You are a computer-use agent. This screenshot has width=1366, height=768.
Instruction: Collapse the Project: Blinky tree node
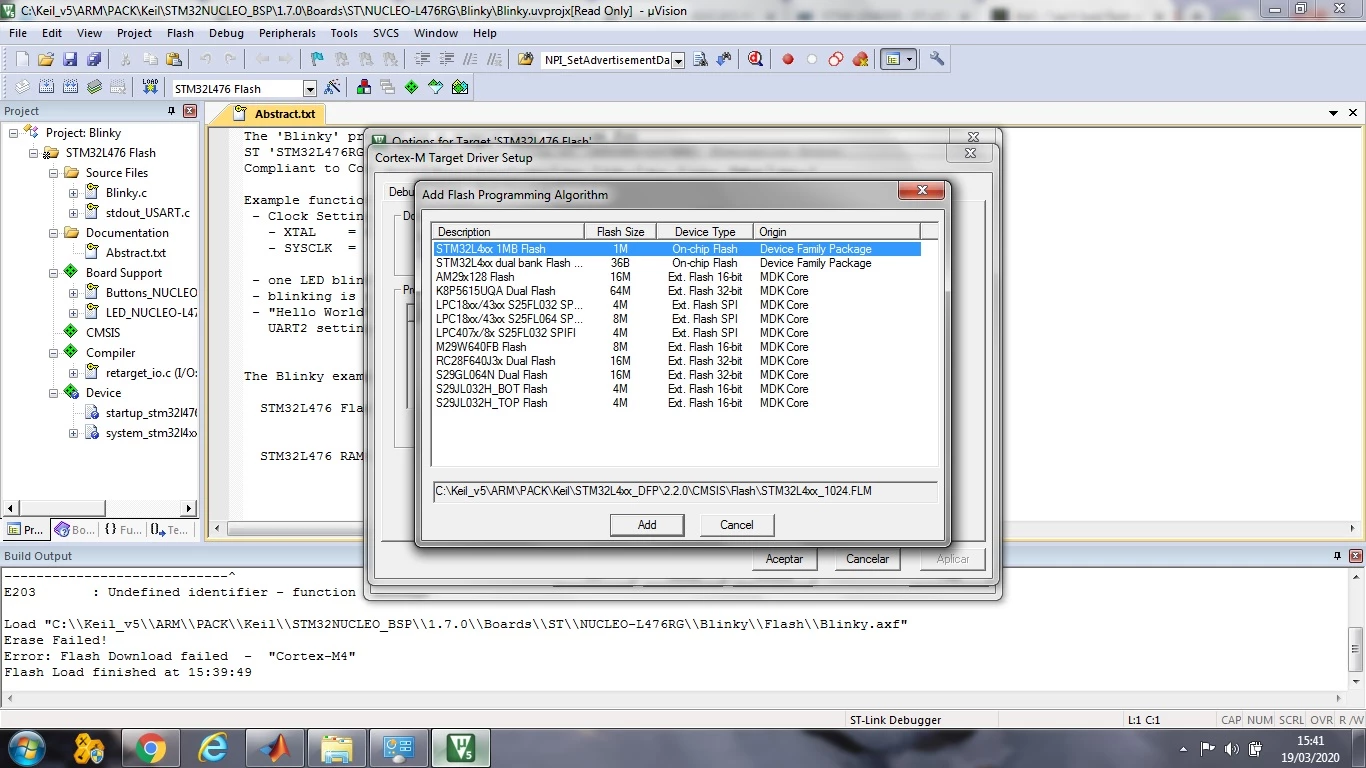[14, 133]
